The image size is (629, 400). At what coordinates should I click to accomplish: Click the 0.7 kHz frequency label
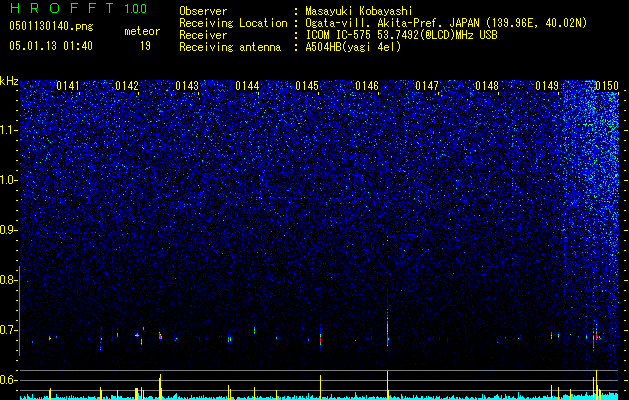click(9, 330)
